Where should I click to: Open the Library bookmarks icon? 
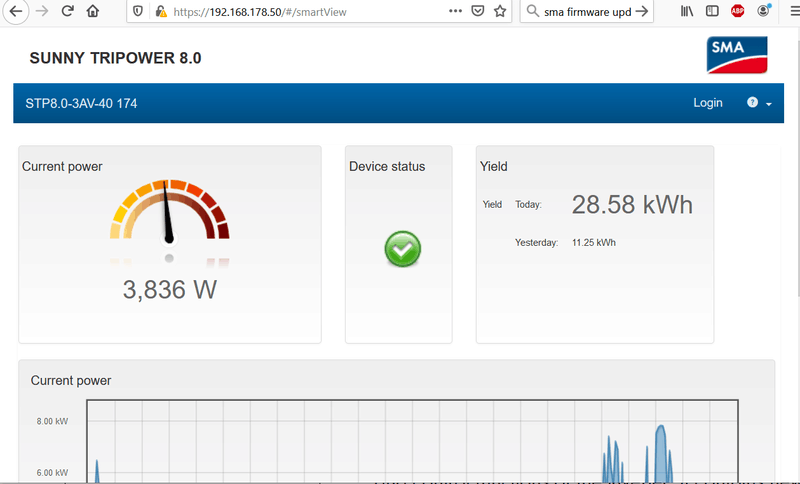pos(687,11)
